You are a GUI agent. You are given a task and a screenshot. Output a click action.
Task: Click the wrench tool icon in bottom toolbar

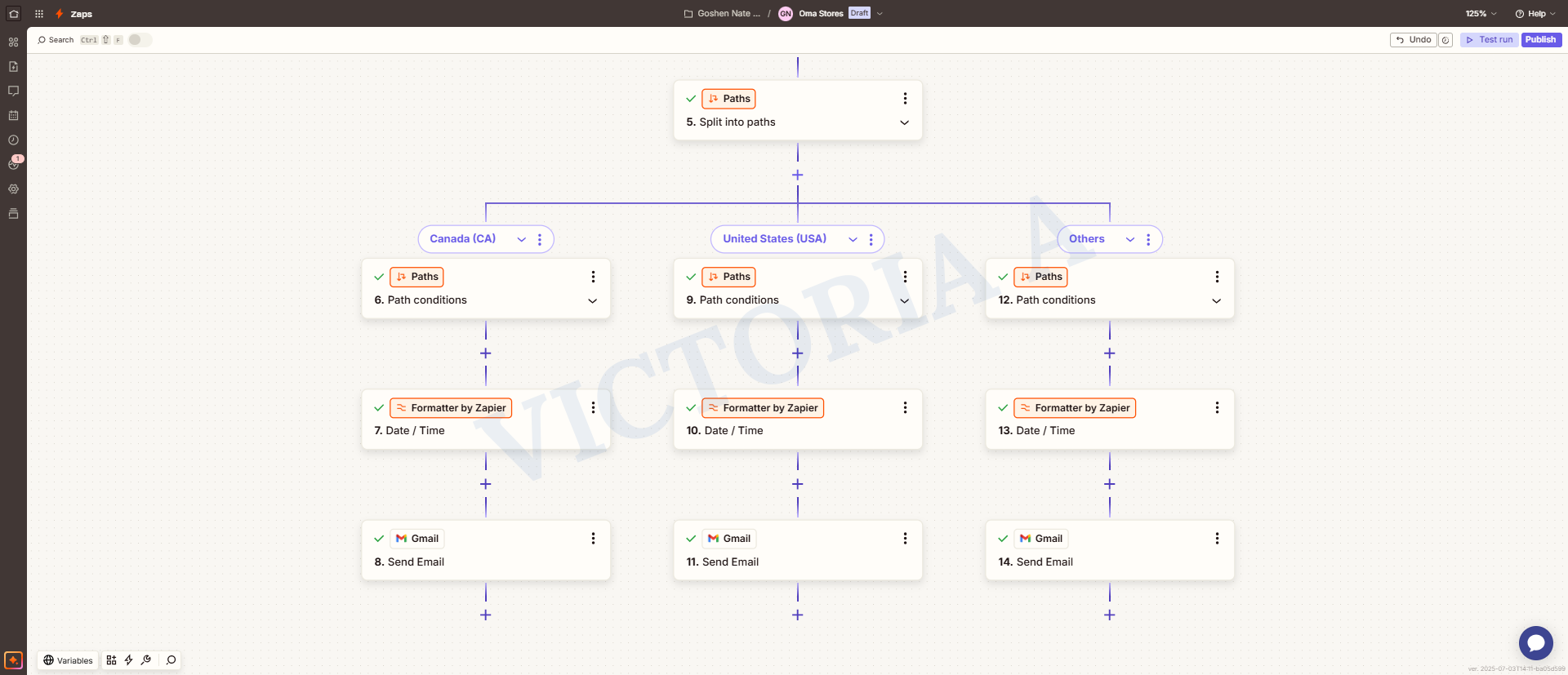pos(146,660)
